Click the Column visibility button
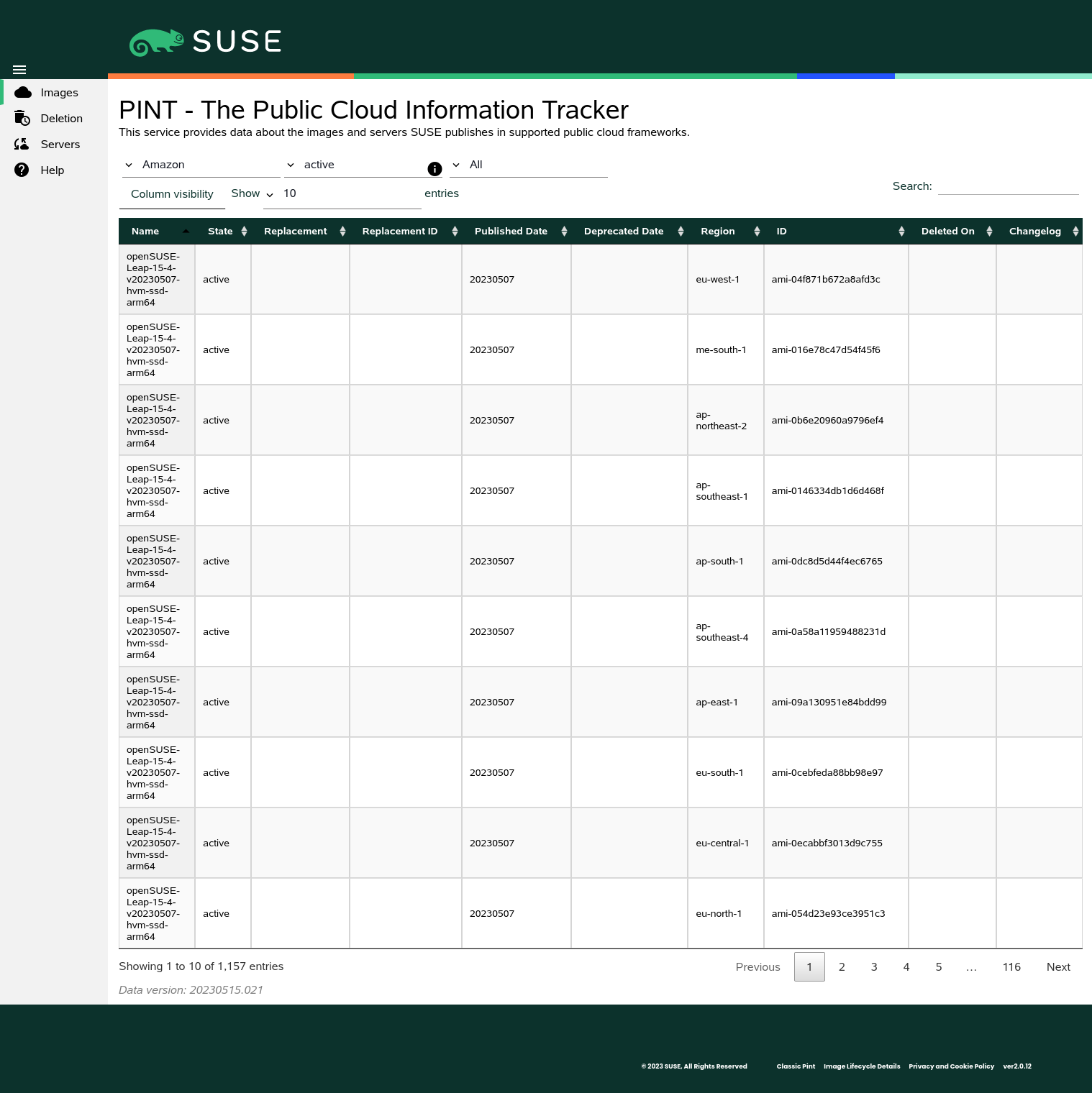The width and height of the screenshot is (1092, 1093). coord(172,194)
